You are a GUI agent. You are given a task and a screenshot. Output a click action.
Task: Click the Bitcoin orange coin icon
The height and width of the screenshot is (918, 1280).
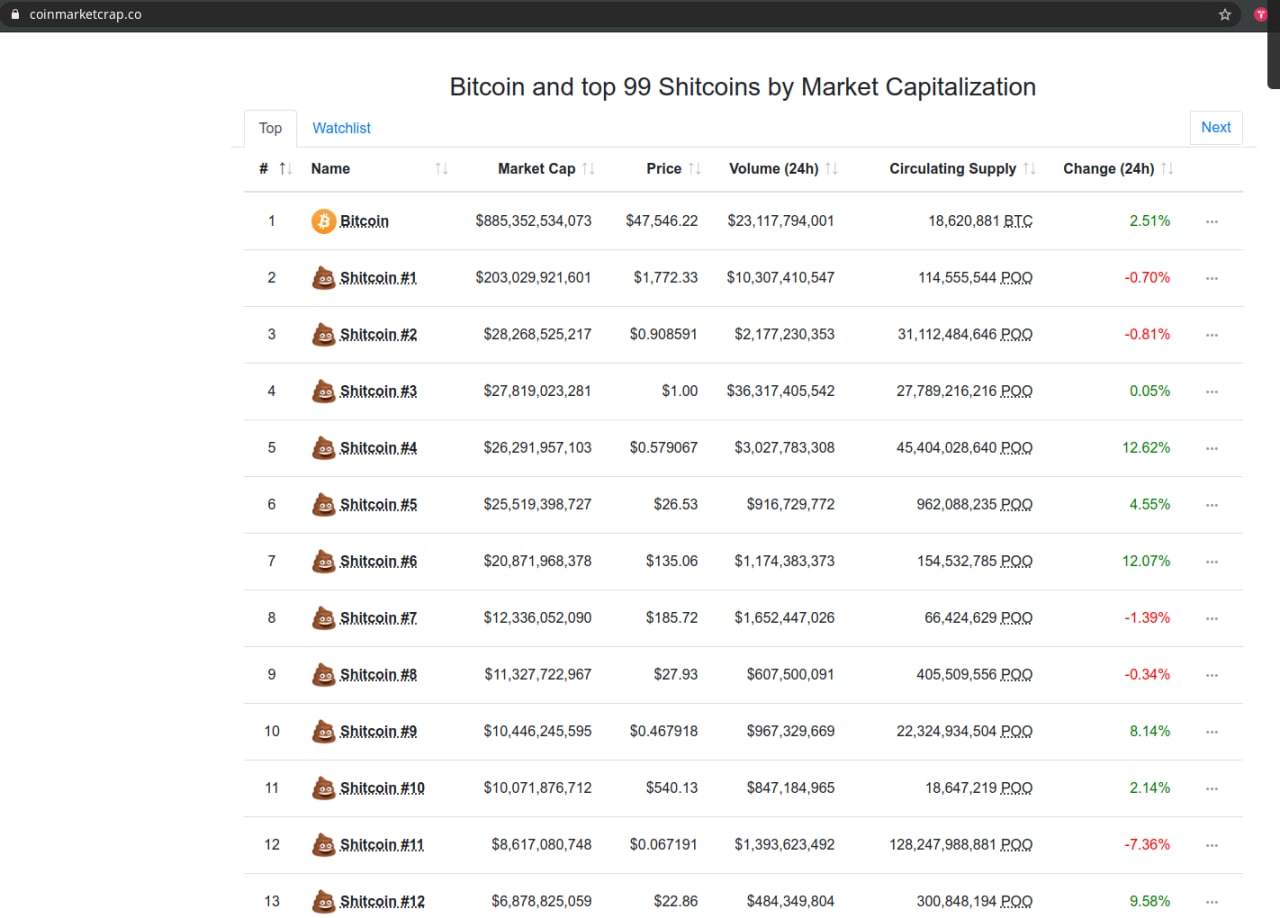pos(323,221)
